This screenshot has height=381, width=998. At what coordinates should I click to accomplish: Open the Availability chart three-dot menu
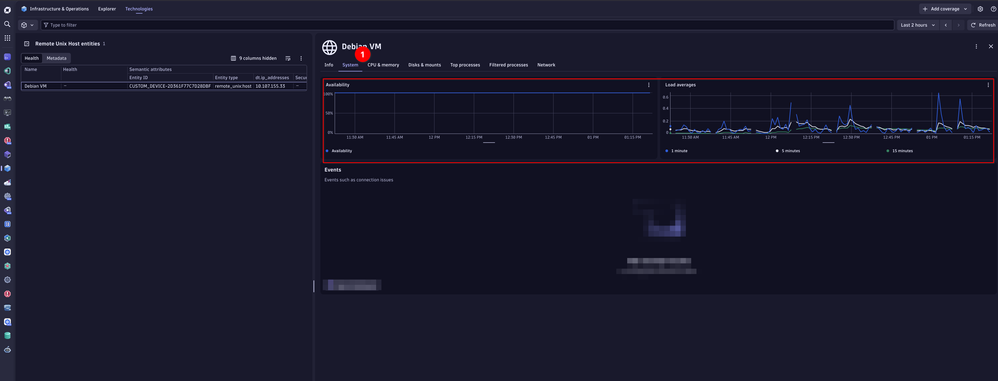(649, 85)
